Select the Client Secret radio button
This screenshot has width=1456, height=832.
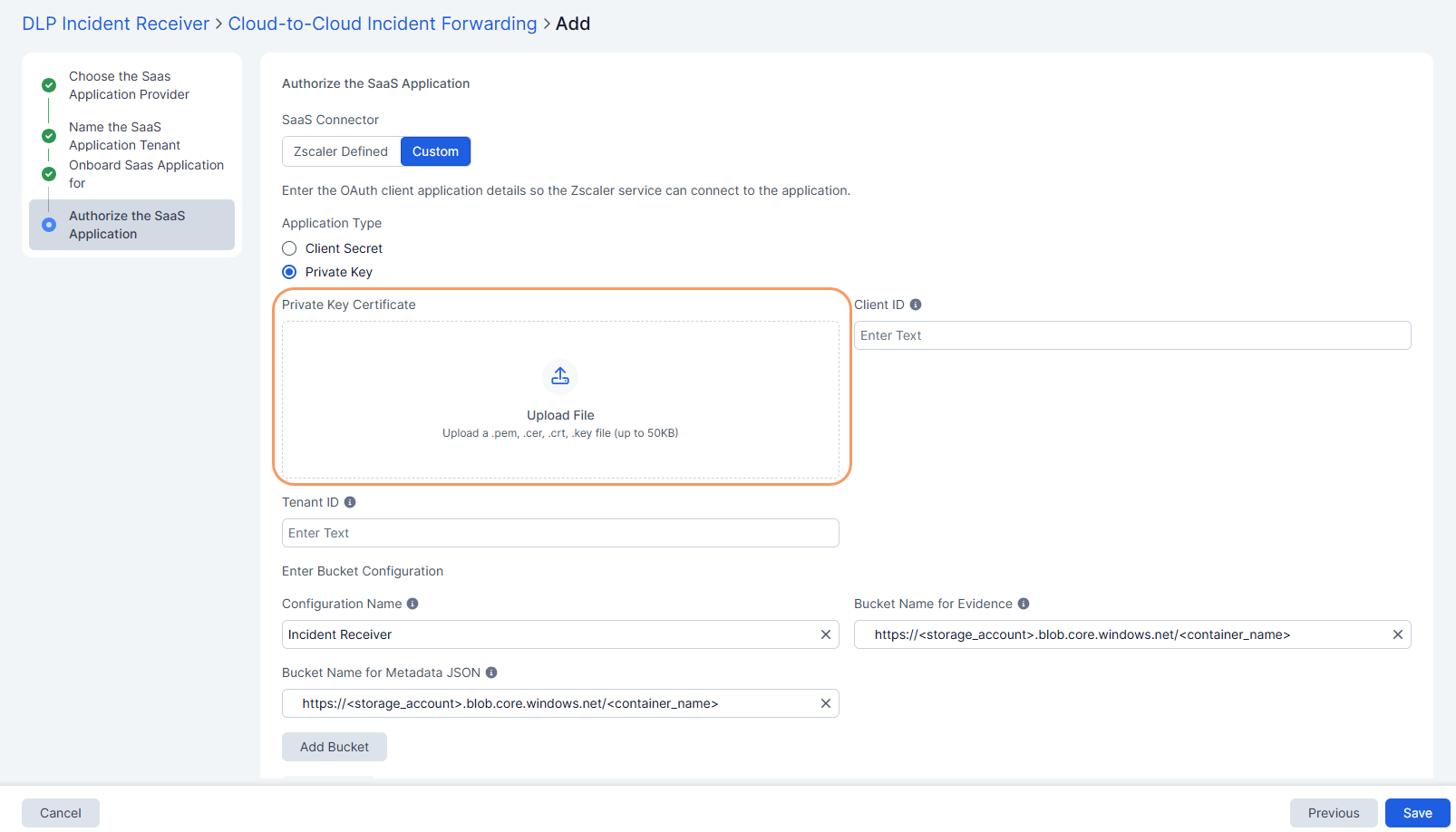point(289,248)
